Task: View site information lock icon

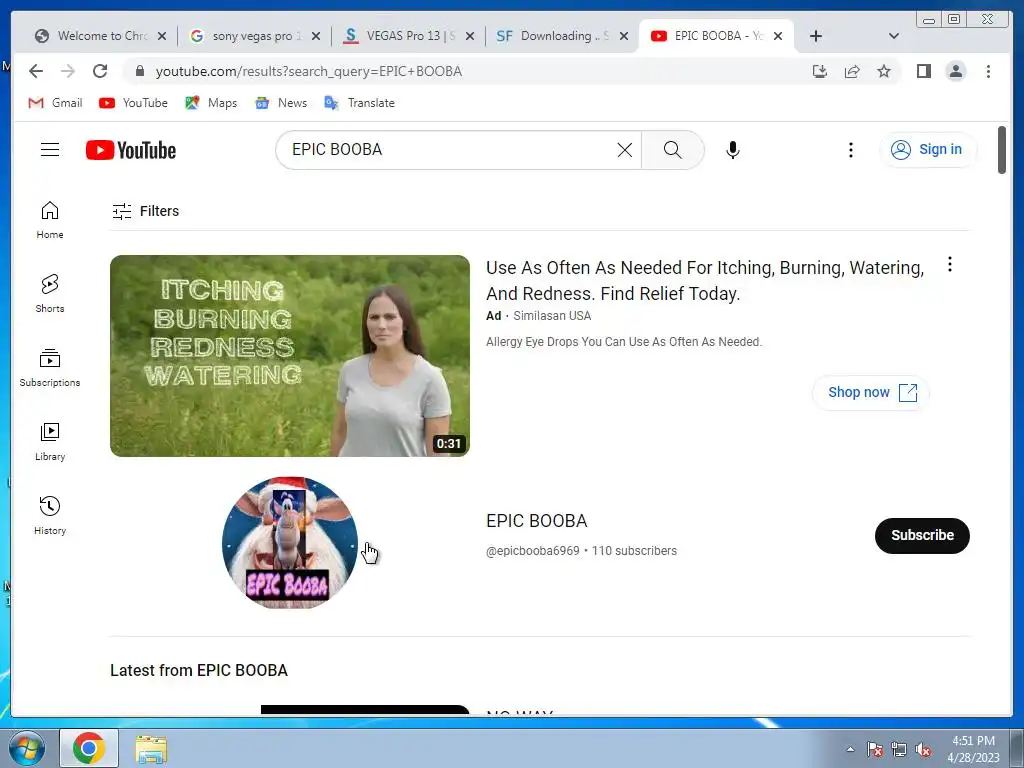Action: (140, 71)
